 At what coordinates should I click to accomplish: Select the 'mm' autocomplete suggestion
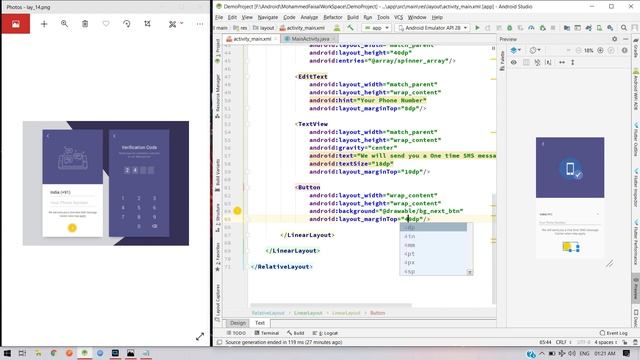click(x=433, y=245)
